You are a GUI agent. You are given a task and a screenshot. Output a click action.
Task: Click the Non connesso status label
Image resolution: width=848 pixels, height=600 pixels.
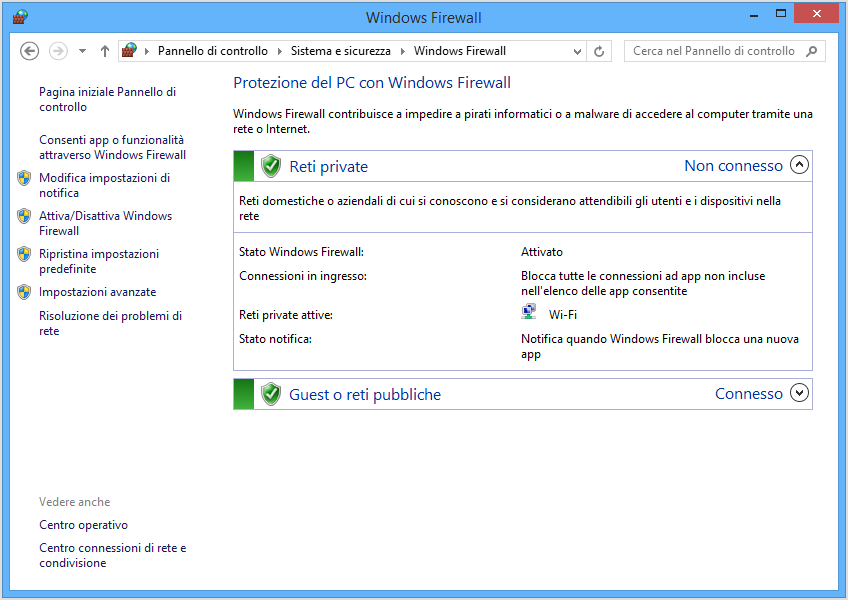[733, 166]
